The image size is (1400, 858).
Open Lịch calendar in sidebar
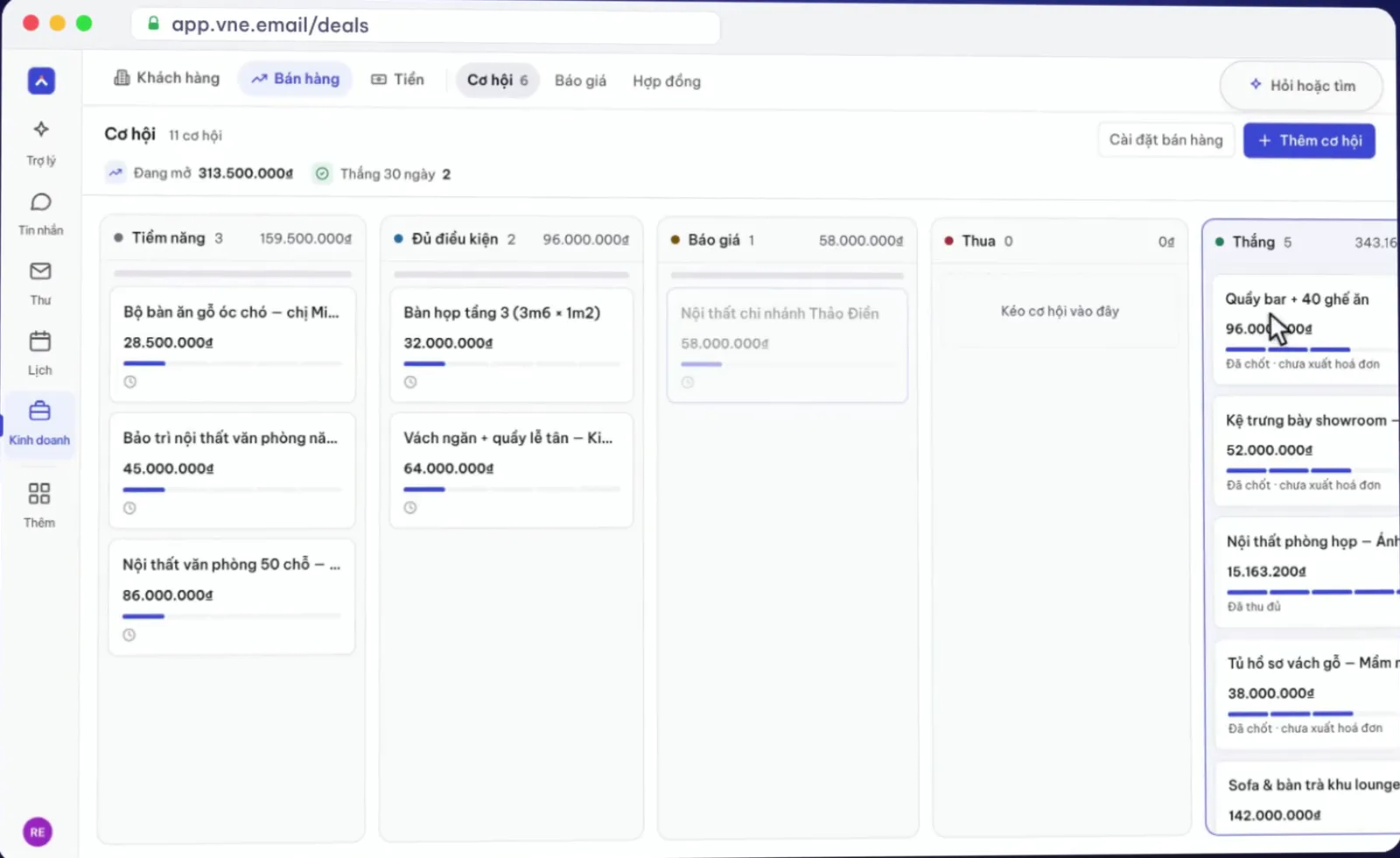tap(40, 353)
